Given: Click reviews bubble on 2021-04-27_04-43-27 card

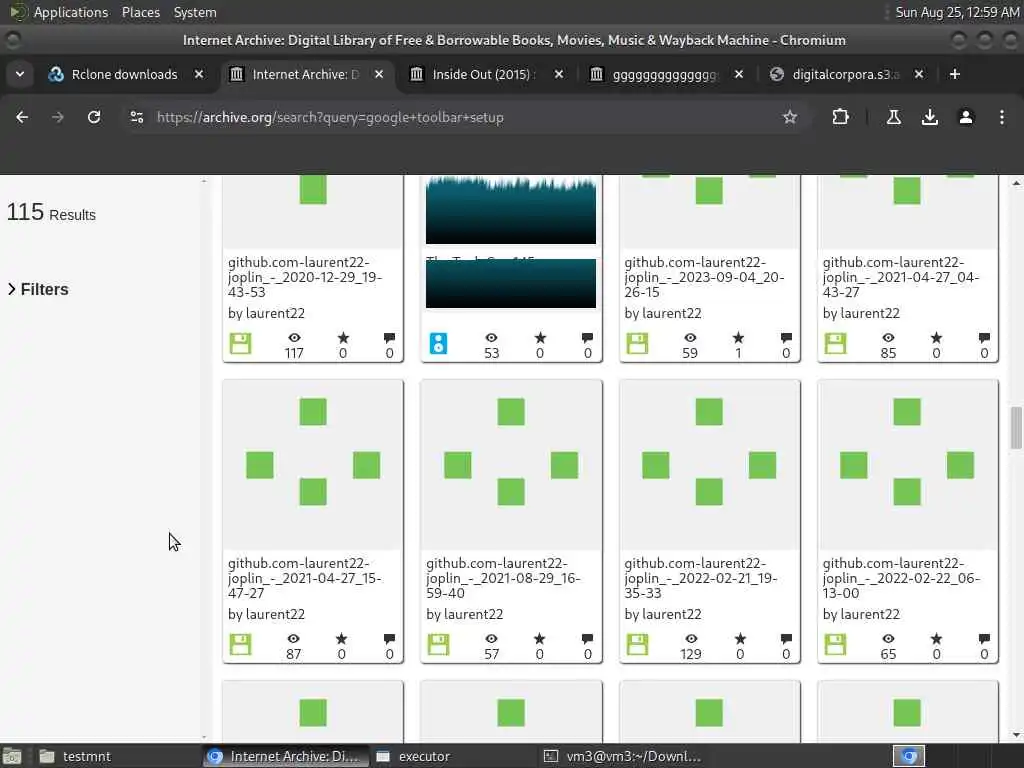Looking at the screenshot, I should (x=984, y=338).
